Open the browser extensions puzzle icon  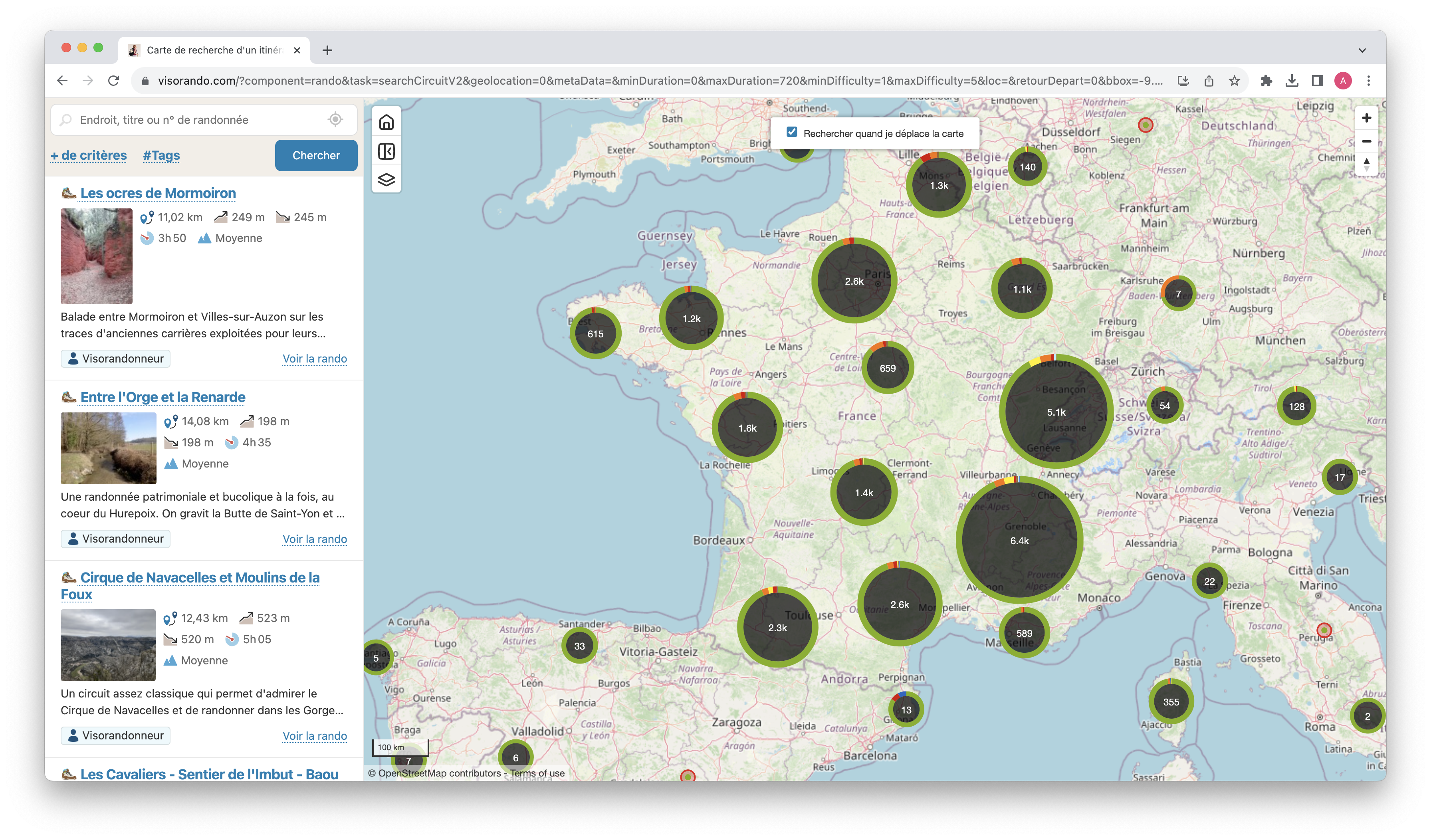1266,81
